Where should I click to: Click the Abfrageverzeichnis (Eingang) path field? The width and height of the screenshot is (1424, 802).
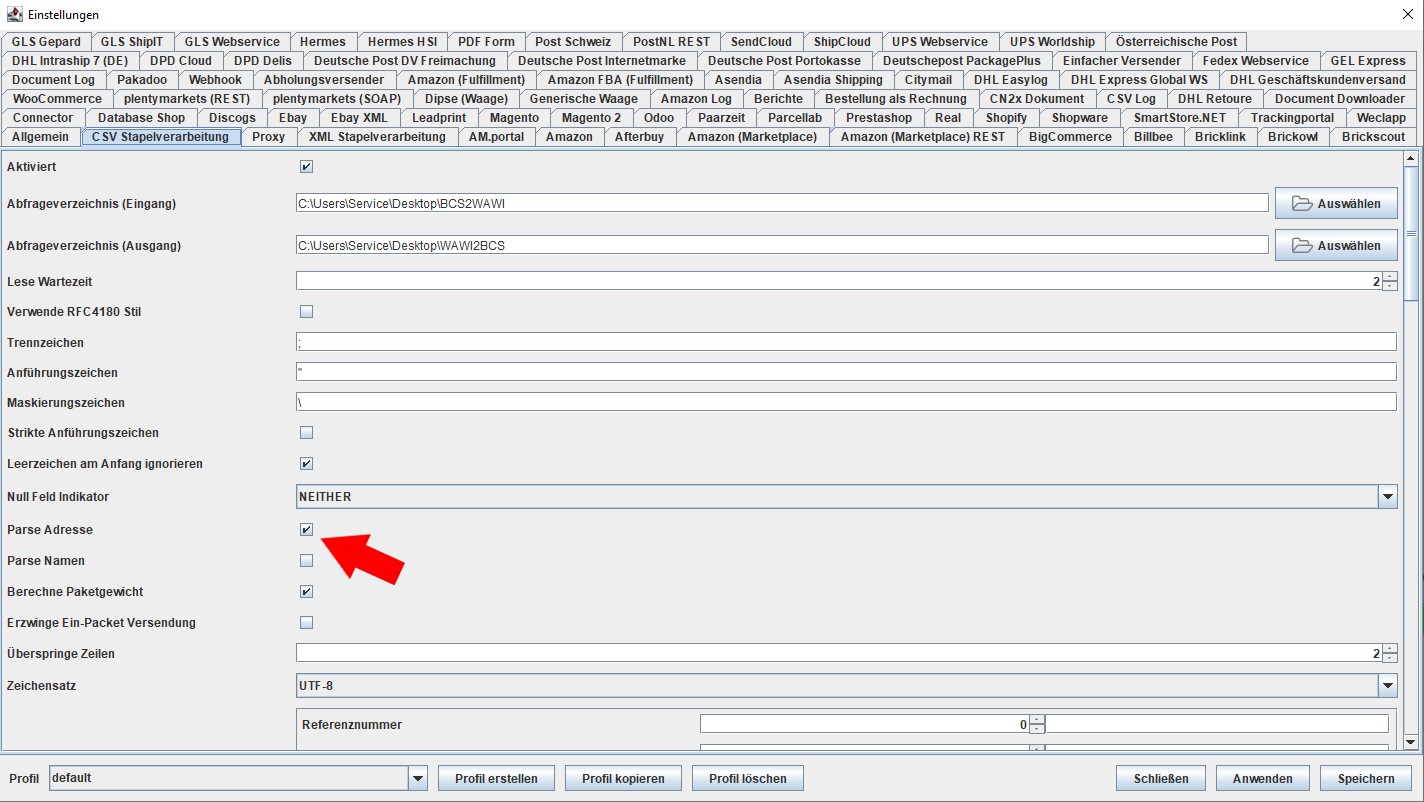coord(782,203)
